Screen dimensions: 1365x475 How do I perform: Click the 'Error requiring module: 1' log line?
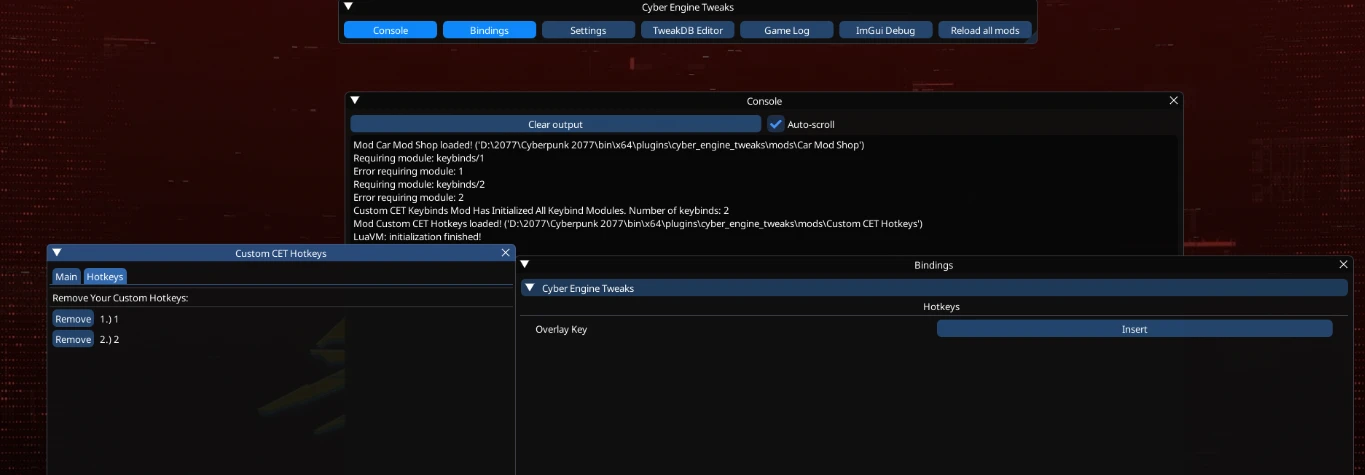408,171
